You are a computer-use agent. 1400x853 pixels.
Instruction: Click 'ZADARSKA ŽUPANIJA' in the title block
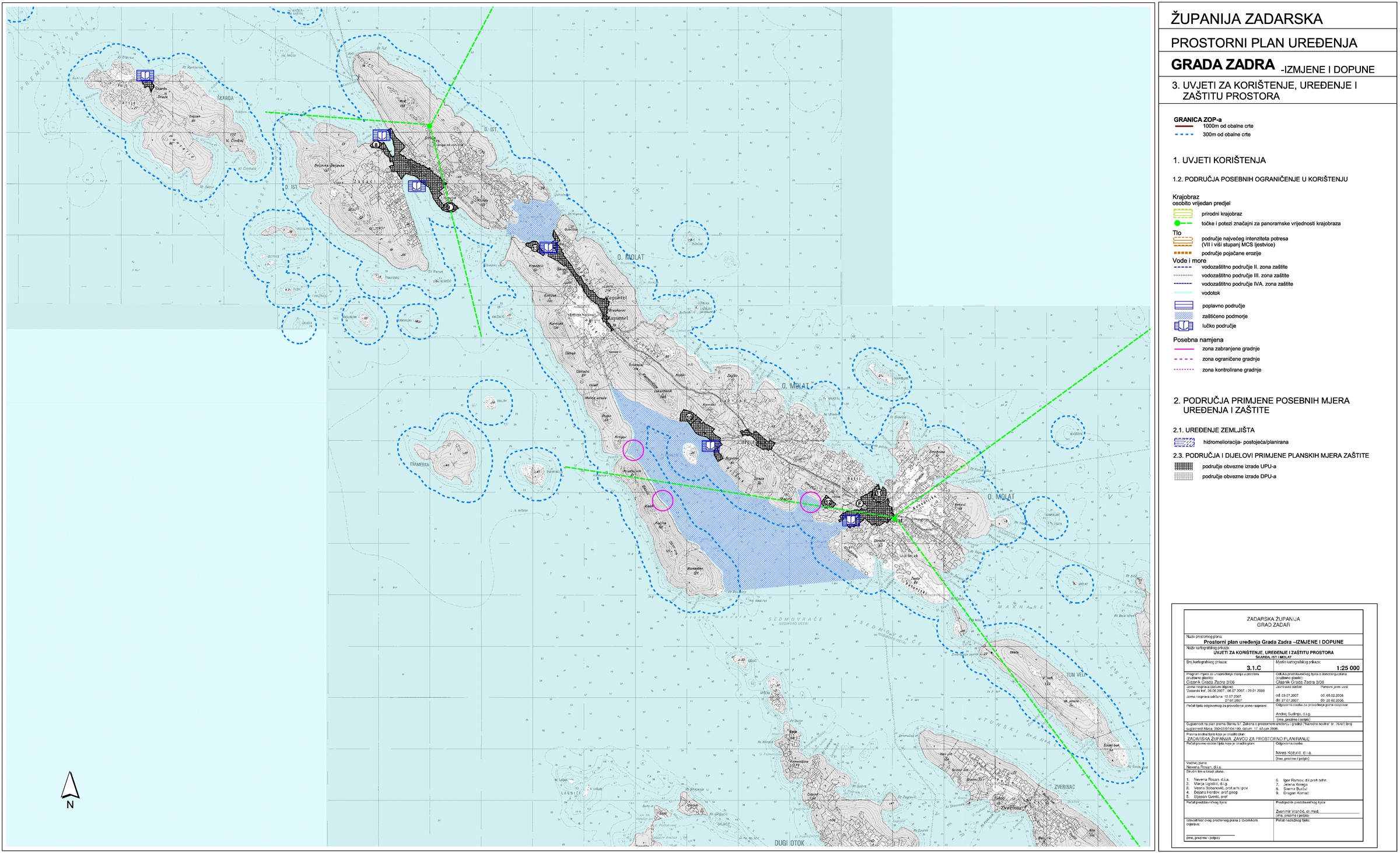click(1273, 619)
